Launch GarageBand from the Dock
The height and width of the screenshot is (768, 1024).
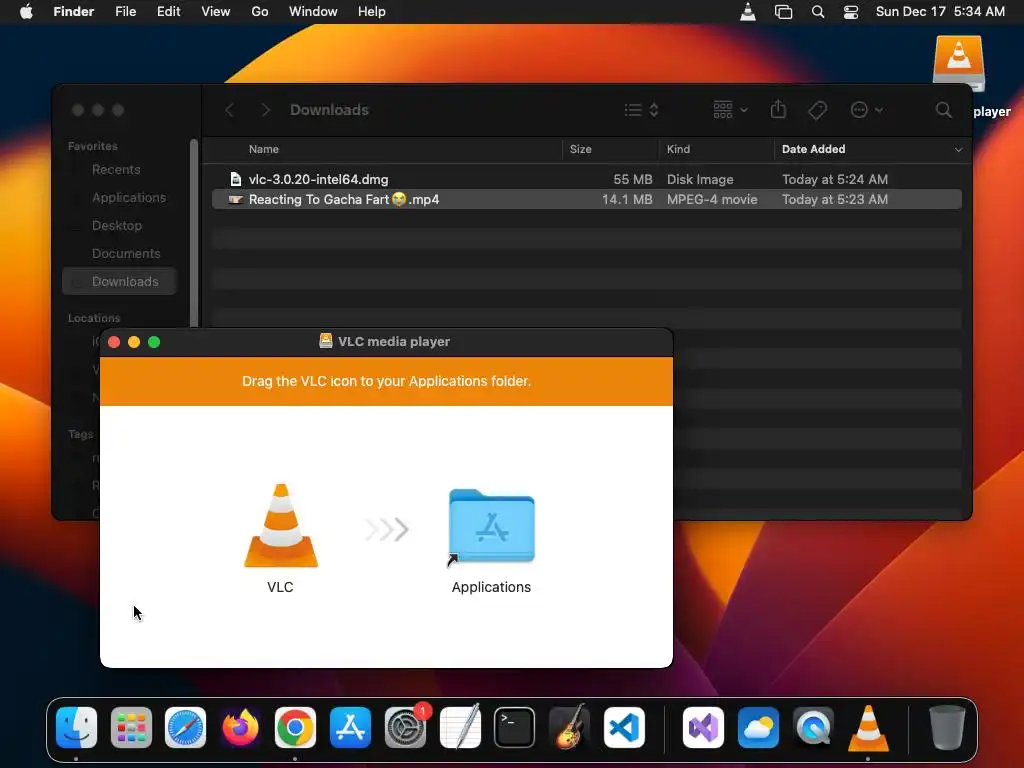[569, 727]
